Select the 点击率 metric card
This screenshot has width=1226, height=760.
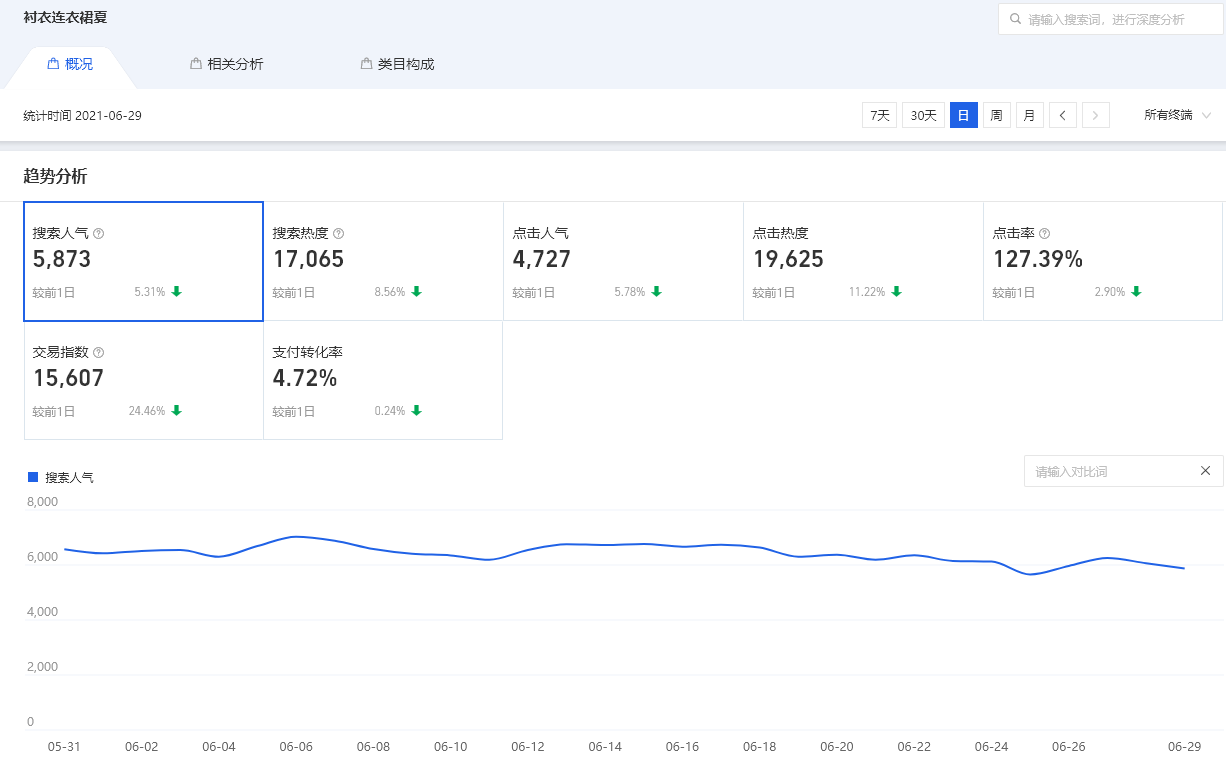click(x=1103, y=261)
